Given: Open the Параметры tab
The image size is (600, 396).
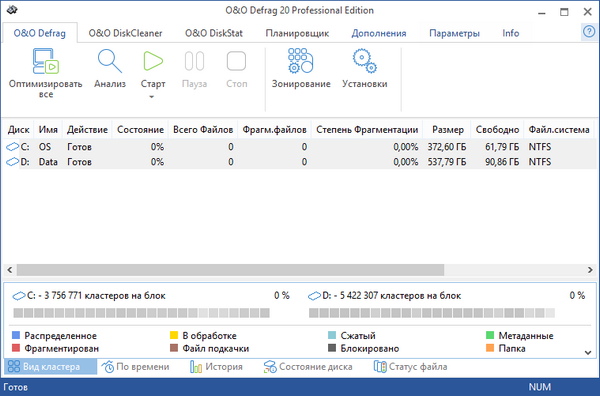Looking at the screenshot, I should tap(454, 33).
